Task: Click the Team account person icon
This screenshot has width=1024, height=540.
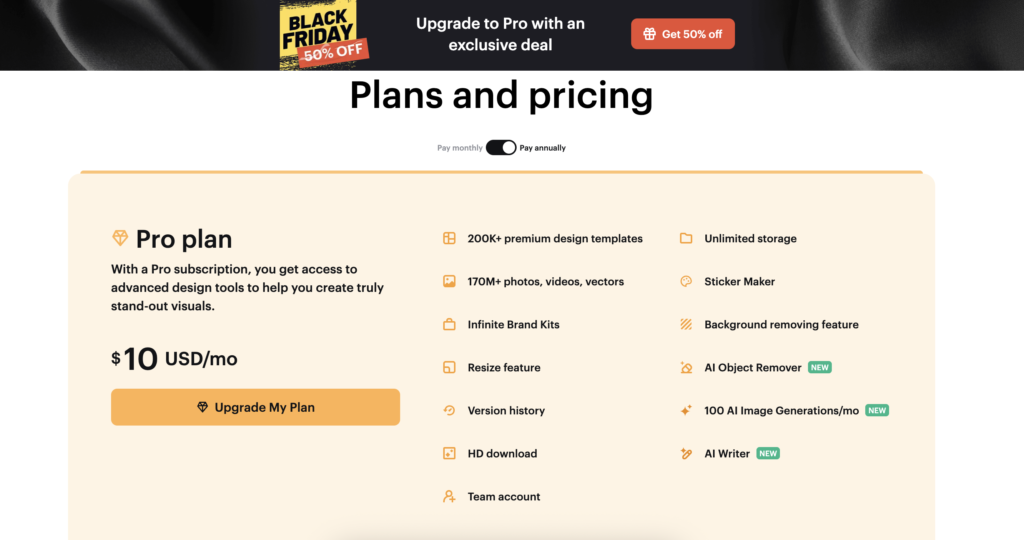Action: click(449, 497)
